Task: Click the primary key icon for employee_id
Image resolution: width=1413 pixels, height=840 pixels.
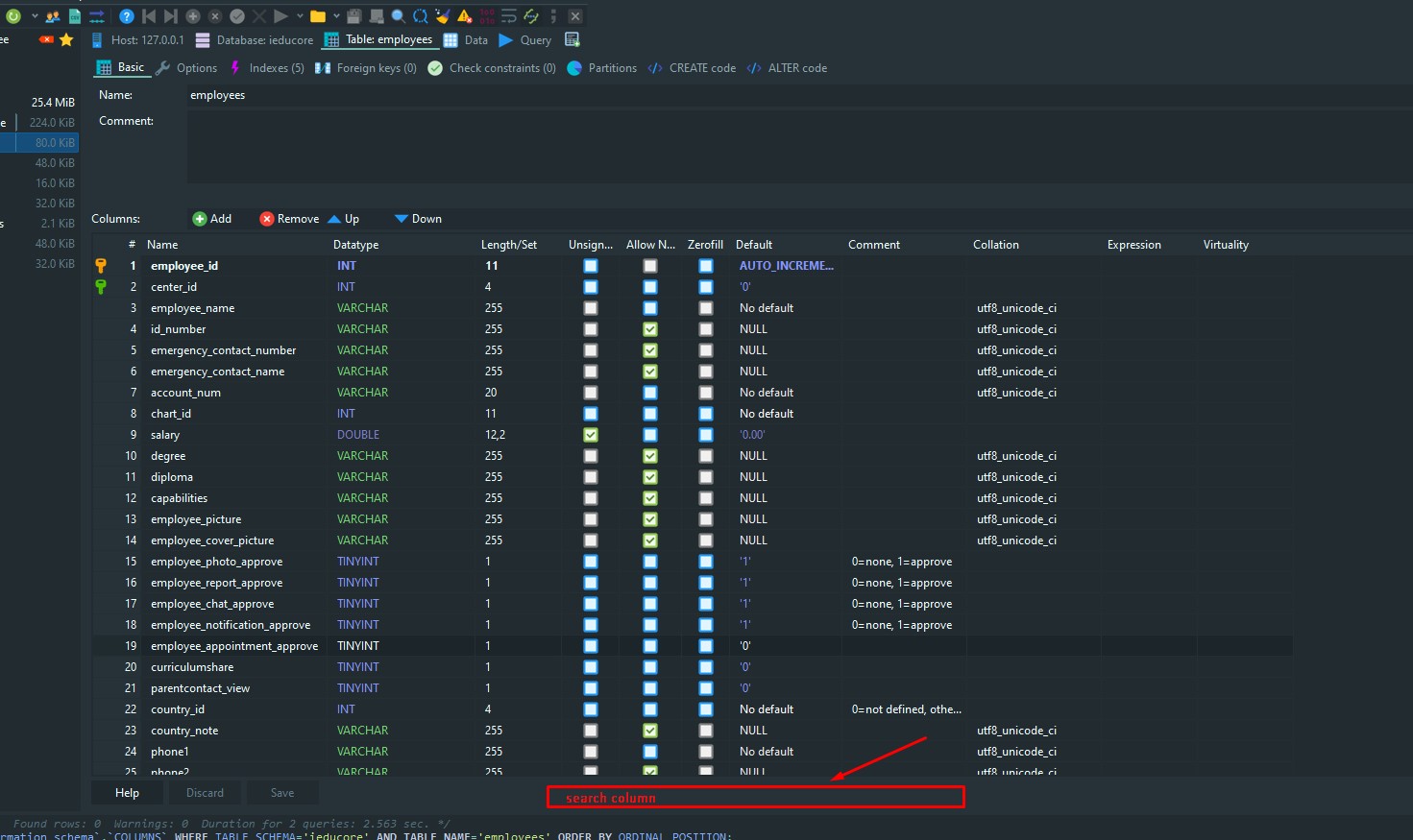Action: [101, 266]
